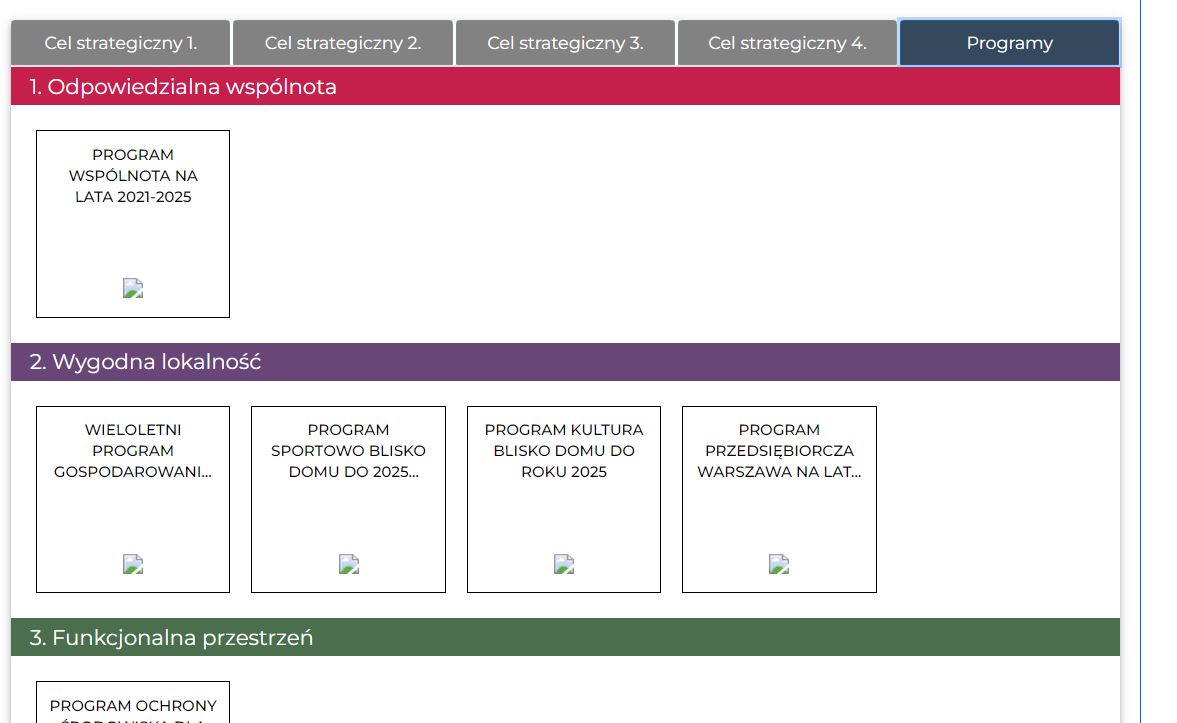Open Wieloletni Program Gospodarowani title link
This screenshot has width=1177, height=723.
click(x=133, y=451)
